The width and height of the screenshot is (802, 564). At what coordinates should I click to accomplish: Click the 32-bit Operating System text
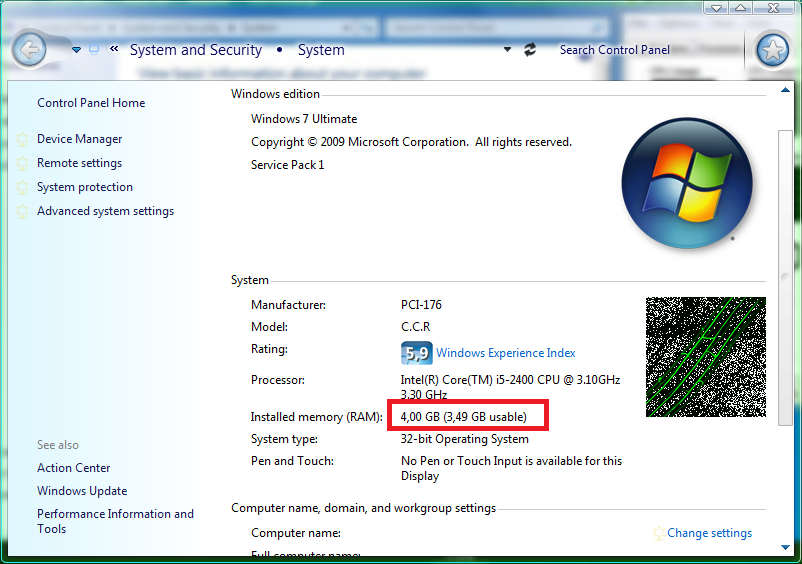click(x=464, y=439)
